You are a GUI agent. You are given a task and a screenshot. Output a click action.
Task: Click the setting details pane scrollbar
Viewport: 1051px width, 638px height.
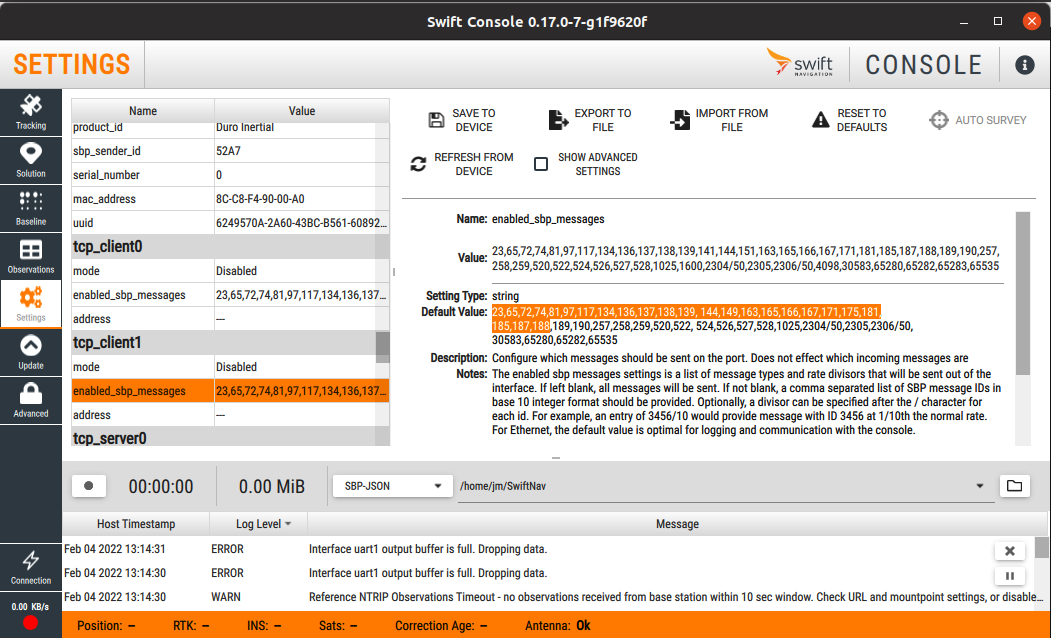click(1022, 294)
